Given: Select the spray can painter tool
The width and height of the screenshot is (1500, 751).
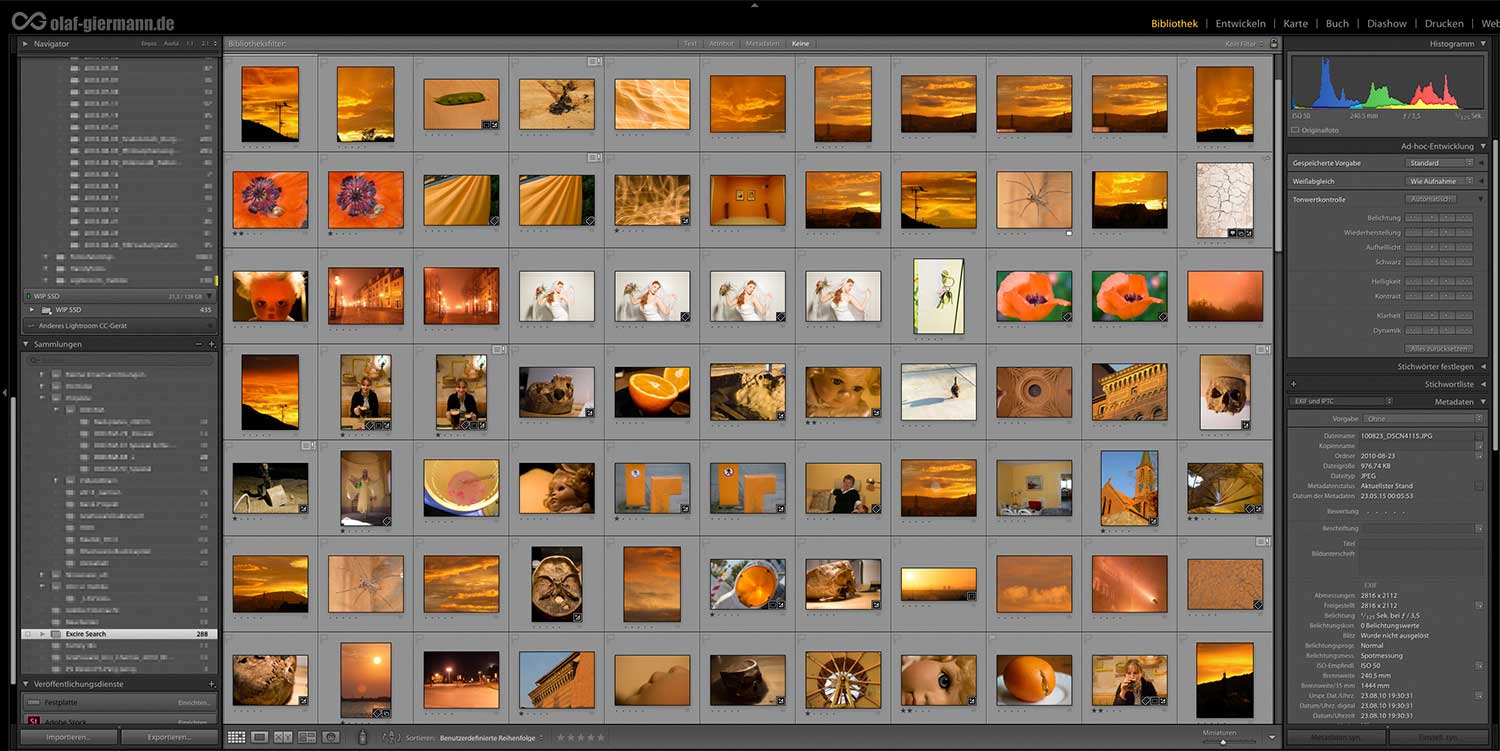Looking at the screenshot, I should [361, 737].
